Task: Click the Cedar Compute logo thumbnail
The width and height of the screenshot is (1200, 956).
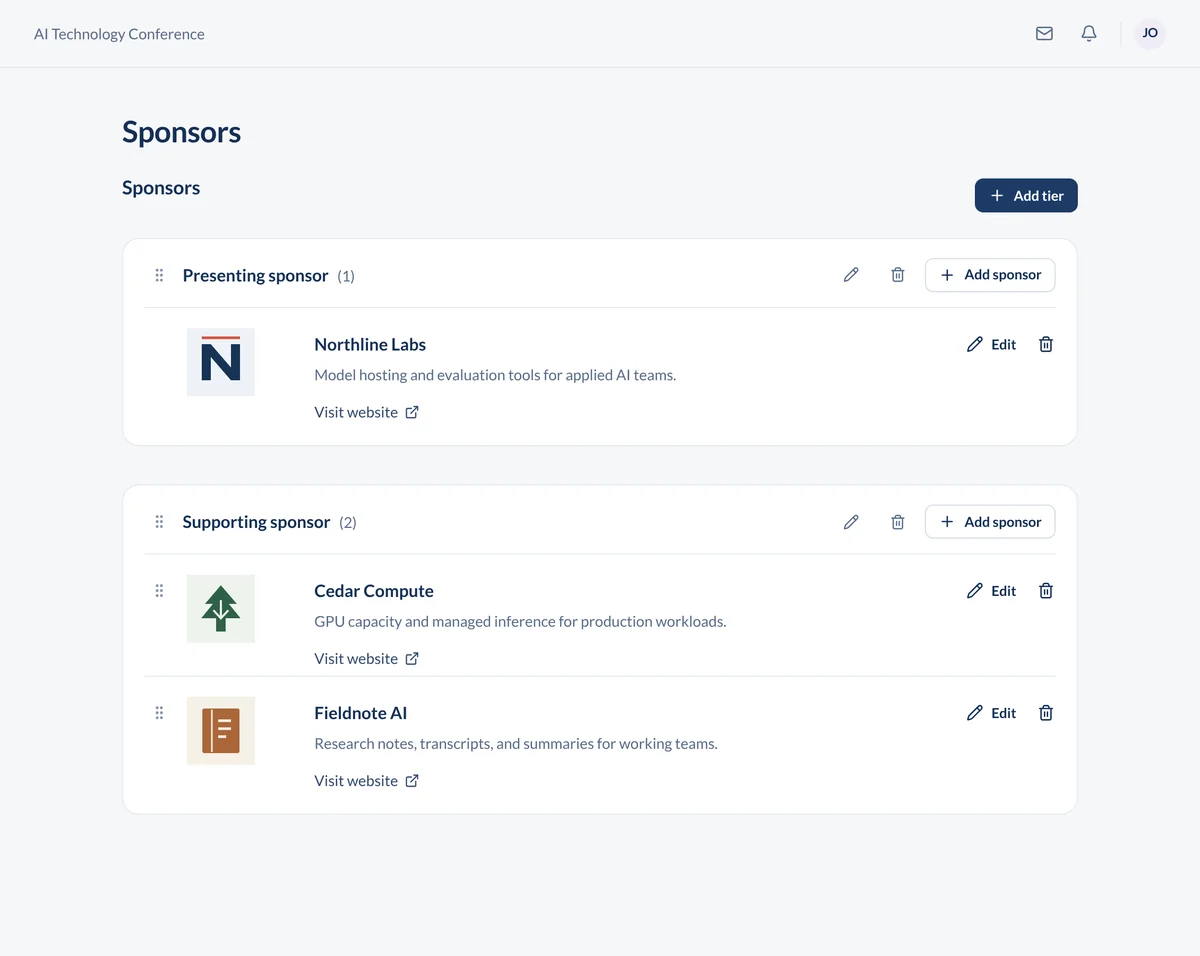Action: [221, 609]
